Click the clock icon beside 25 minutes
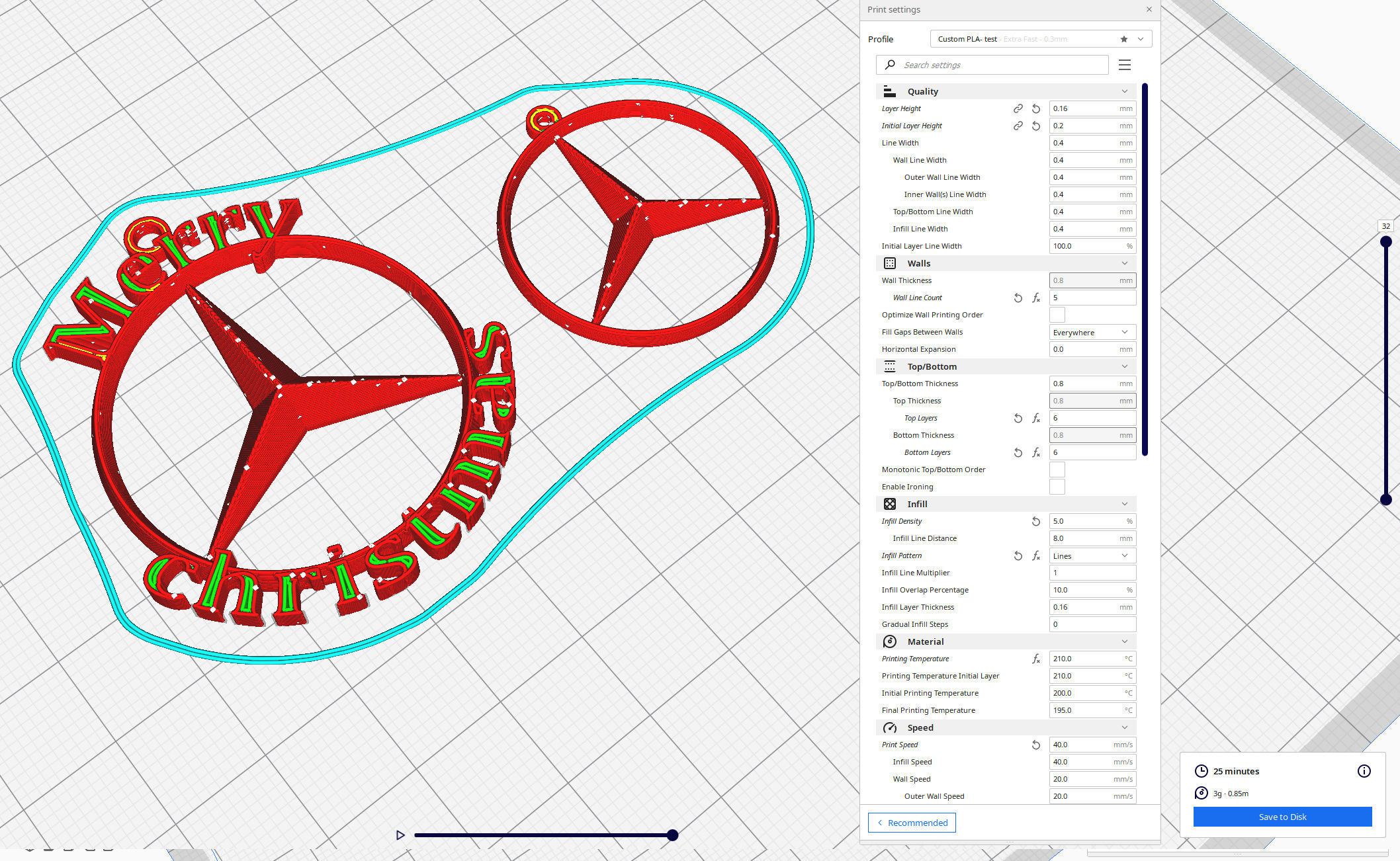 1201,771
